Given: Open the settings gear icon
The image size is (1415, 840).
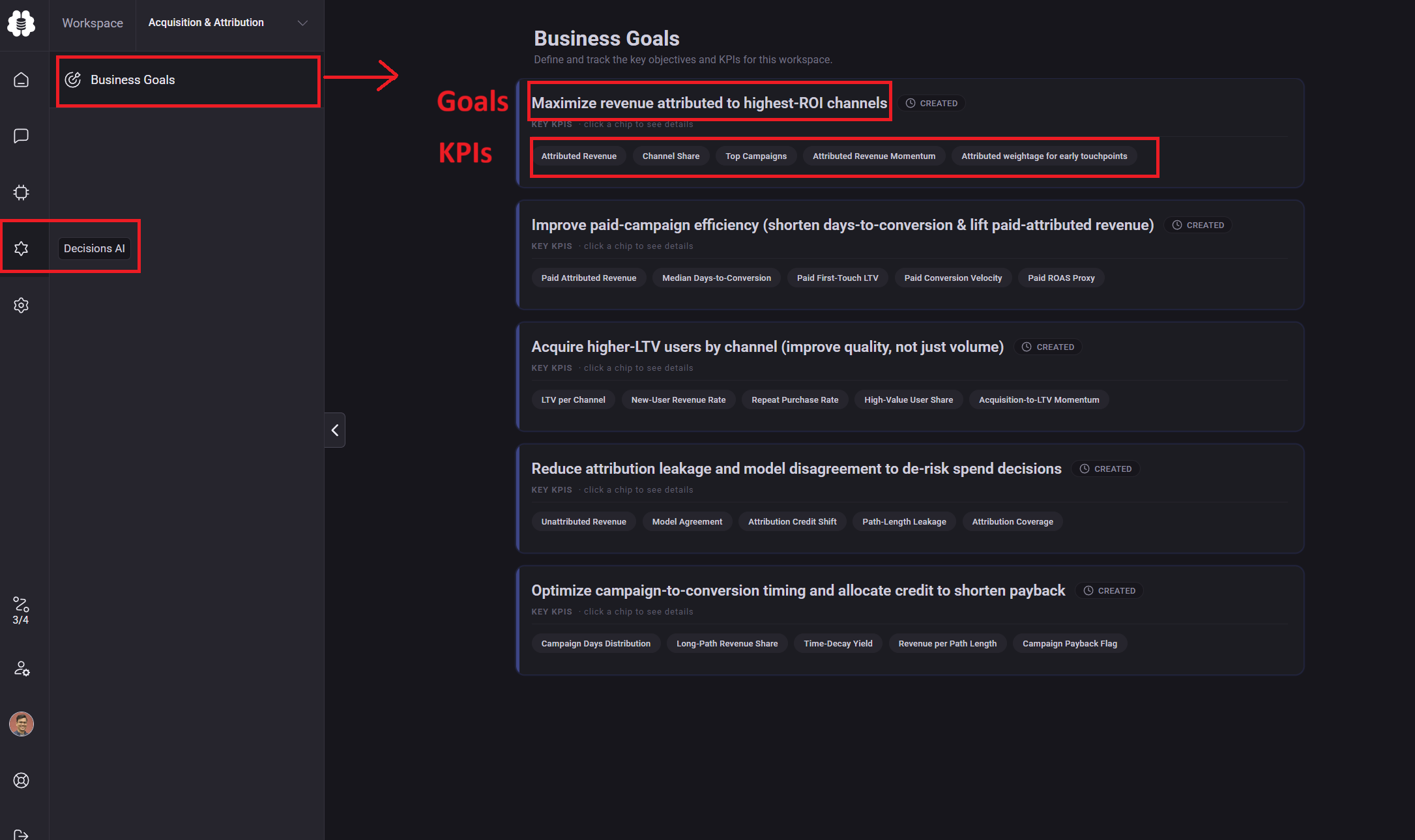Looking at the screenshot, I should 21,305.
